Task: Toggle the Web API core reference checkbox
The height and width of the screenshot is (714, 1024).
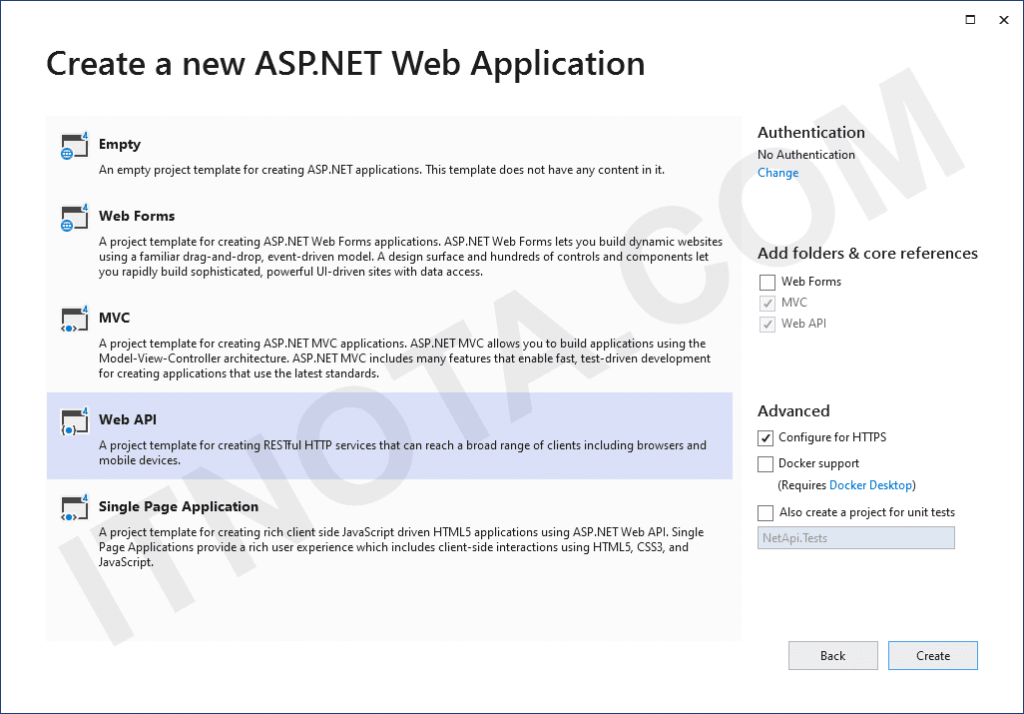Action: [x=766, y=323]
